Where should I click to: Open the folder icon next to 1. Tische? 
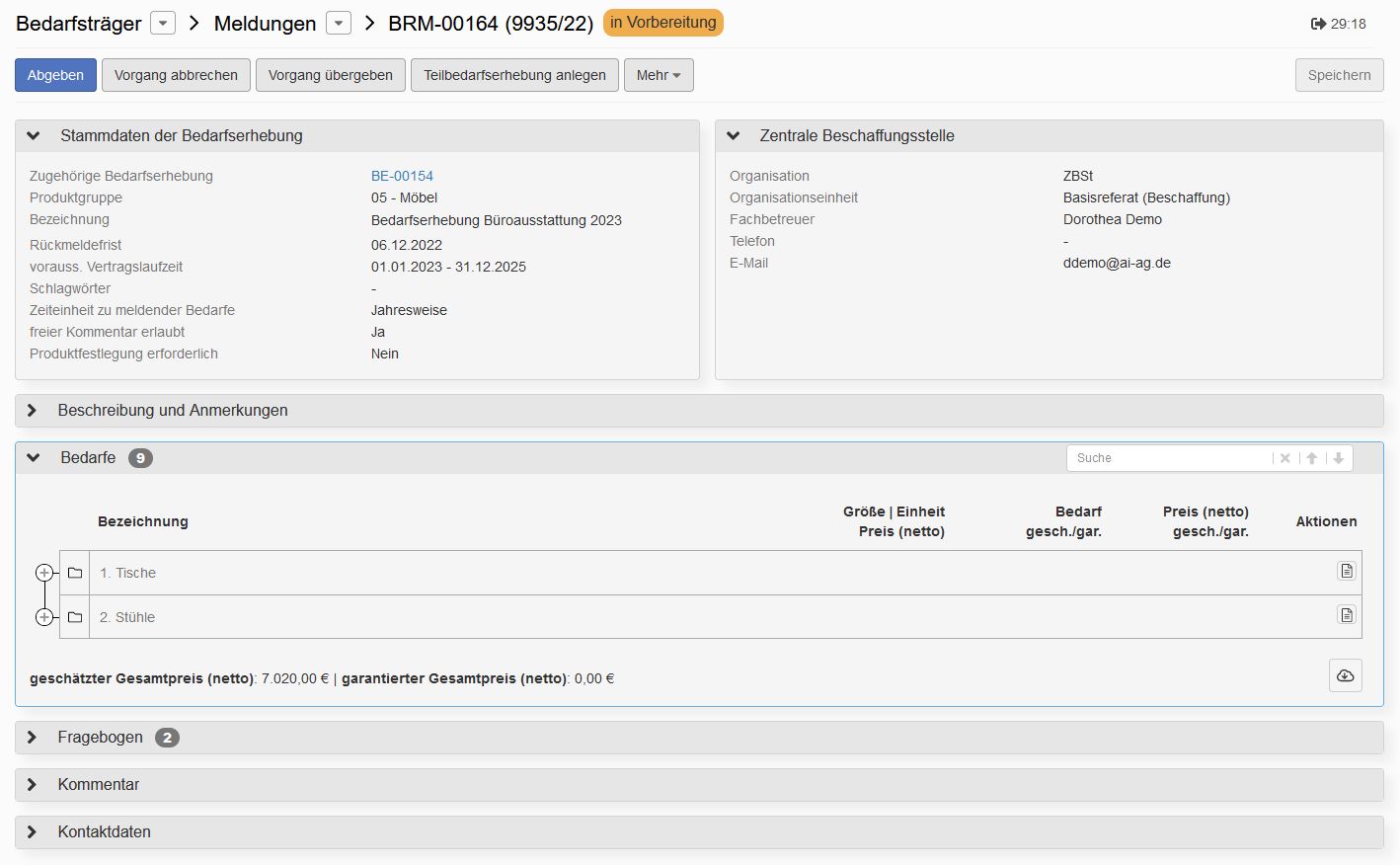pos(75,572)
